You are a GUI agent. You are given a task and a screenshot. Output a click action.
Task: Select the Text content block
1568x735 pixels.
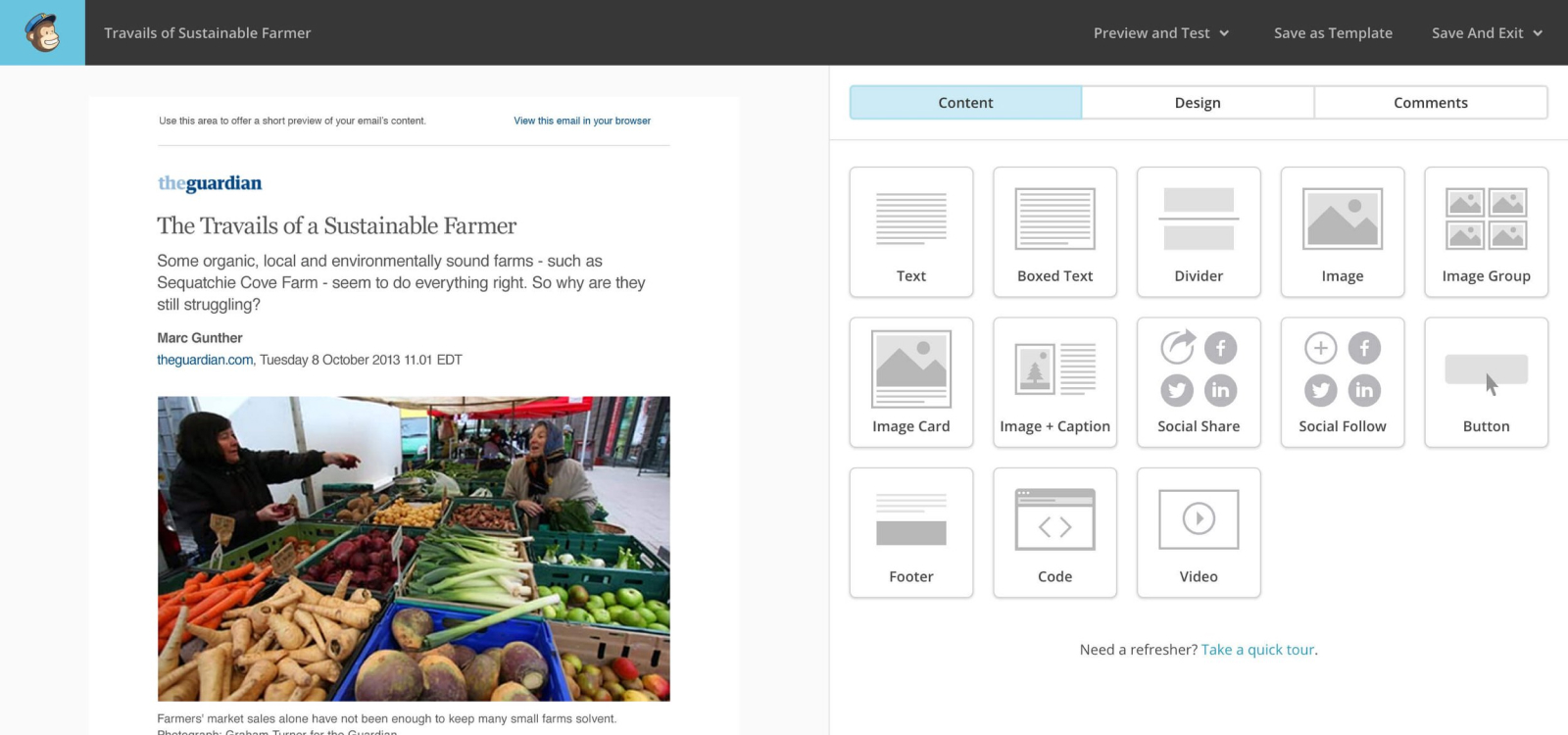click(910, 231)
